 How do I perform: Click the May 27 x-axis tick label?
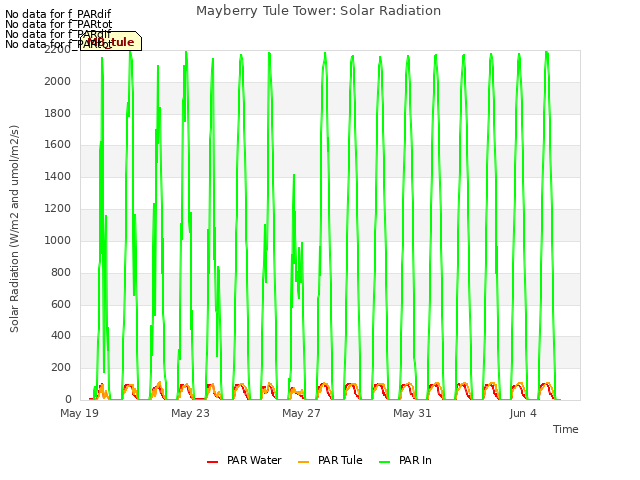coord(301,413)
